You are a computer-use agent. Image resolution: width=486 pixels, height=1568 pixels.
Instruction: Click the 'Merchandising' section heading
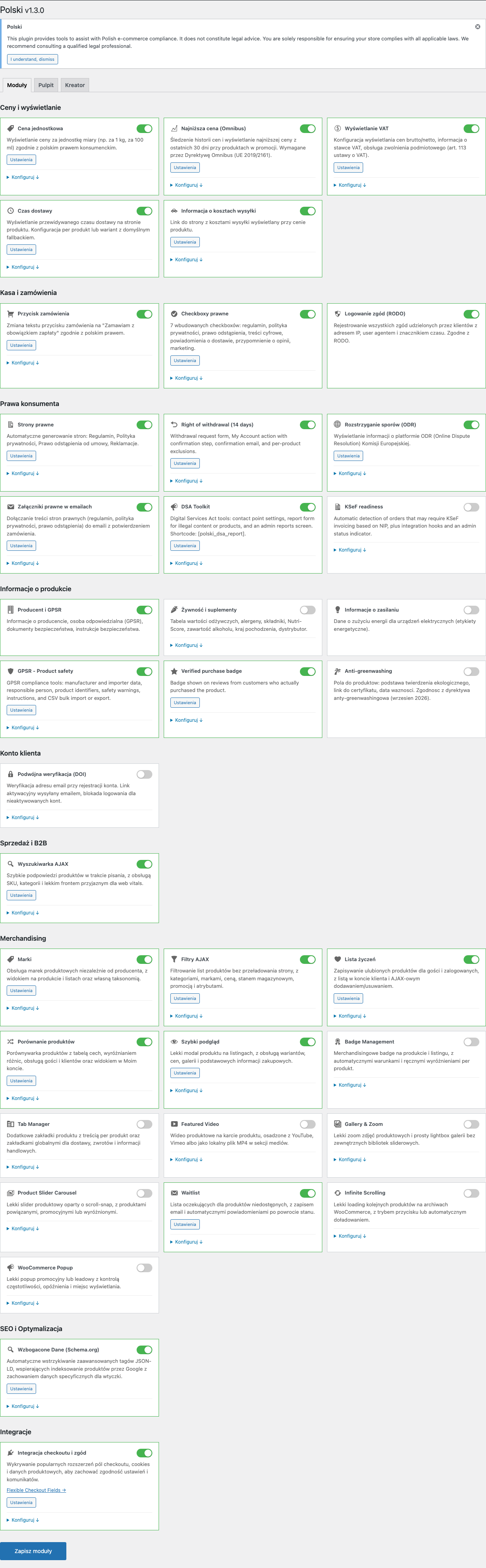tap(23, 938)
